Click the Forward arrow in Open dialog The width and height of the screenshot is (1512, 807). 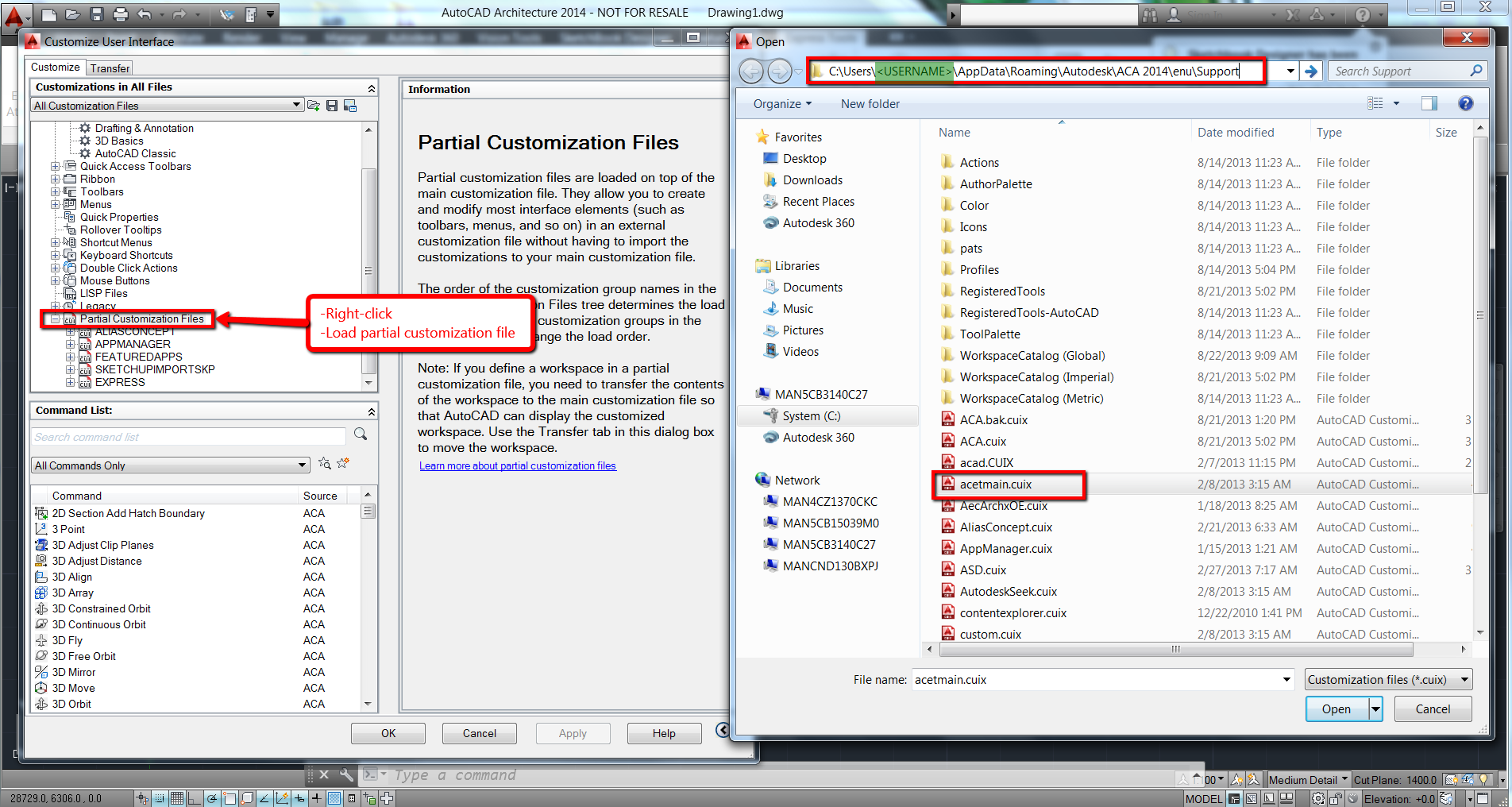coord(780,71)
